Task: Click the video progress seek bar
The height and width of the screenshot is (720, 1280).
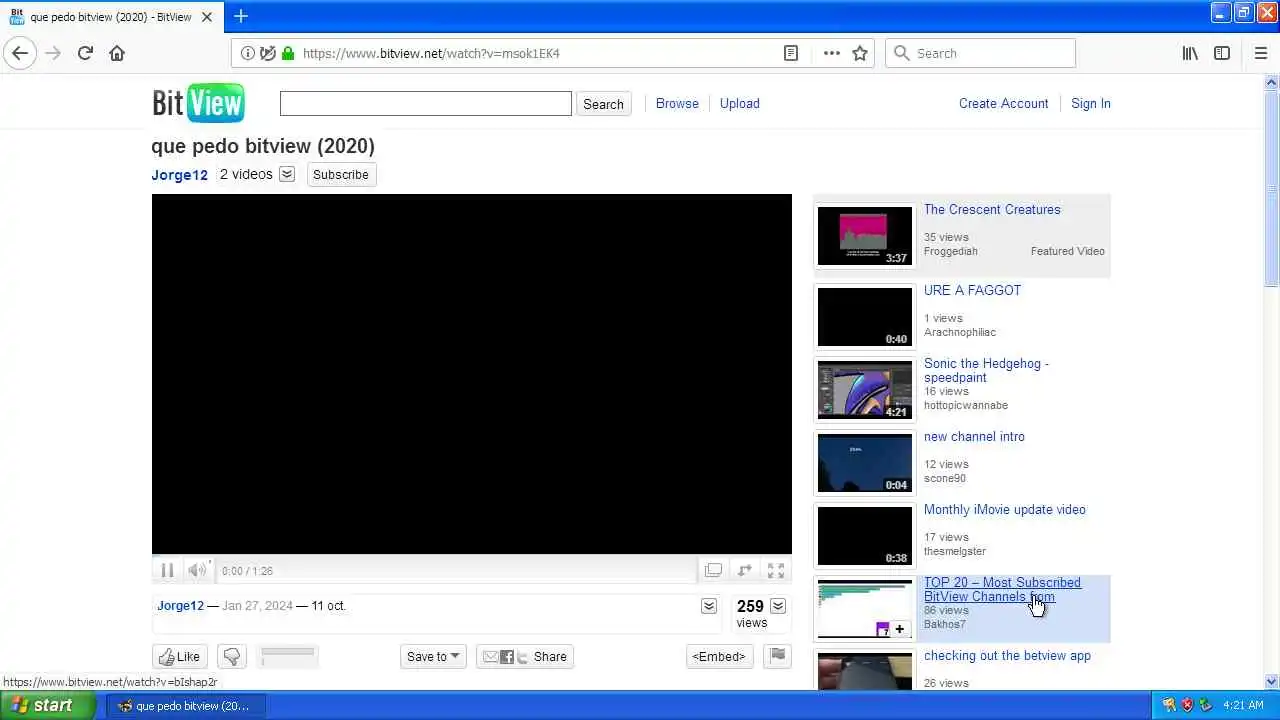Action: pyautogui.click(x=472, y=556)
